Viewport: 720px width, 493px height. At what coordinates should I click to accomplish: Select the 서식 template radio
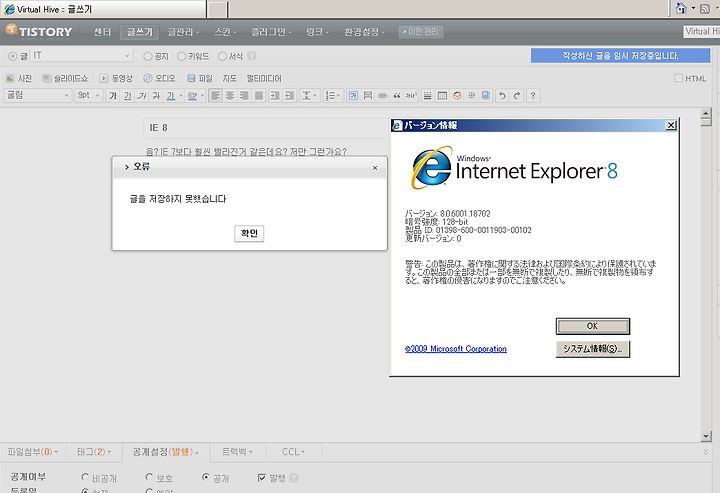(222, 56)
